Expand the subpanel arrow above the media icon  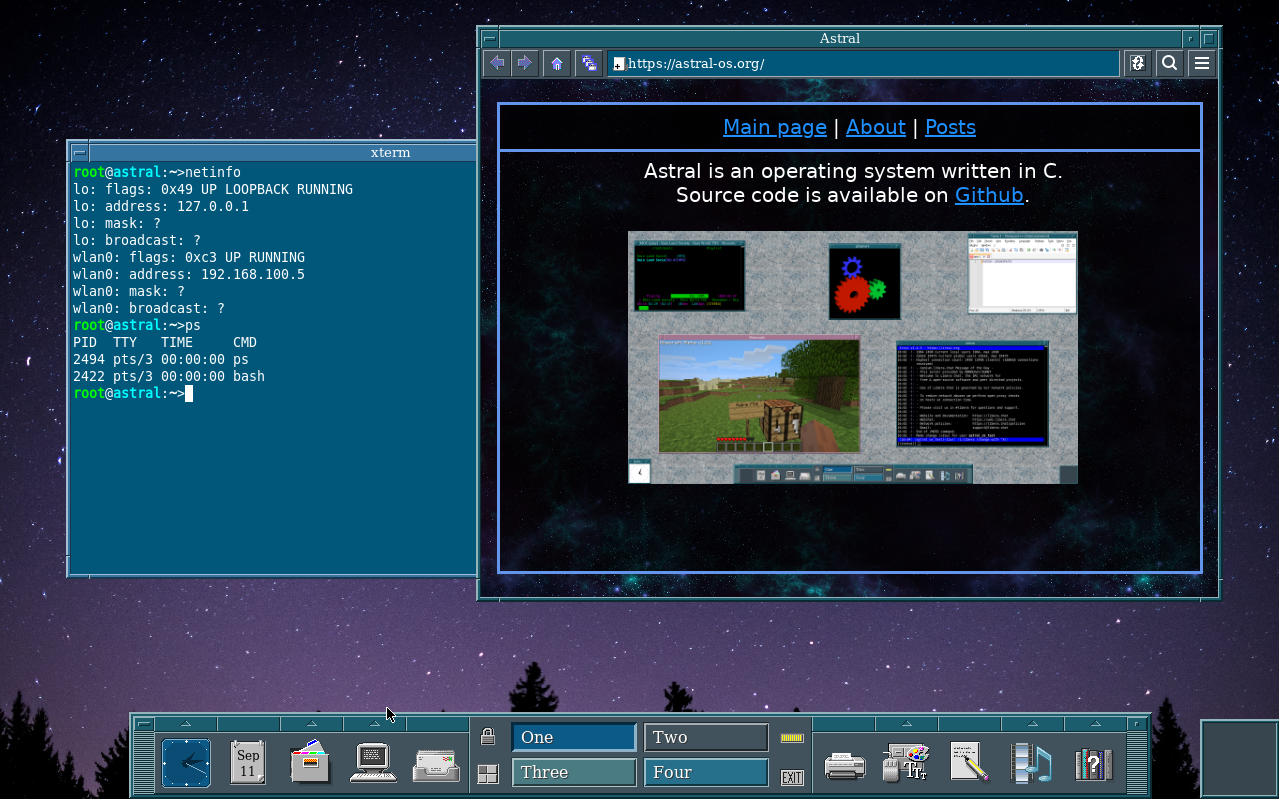point(1033,724)
